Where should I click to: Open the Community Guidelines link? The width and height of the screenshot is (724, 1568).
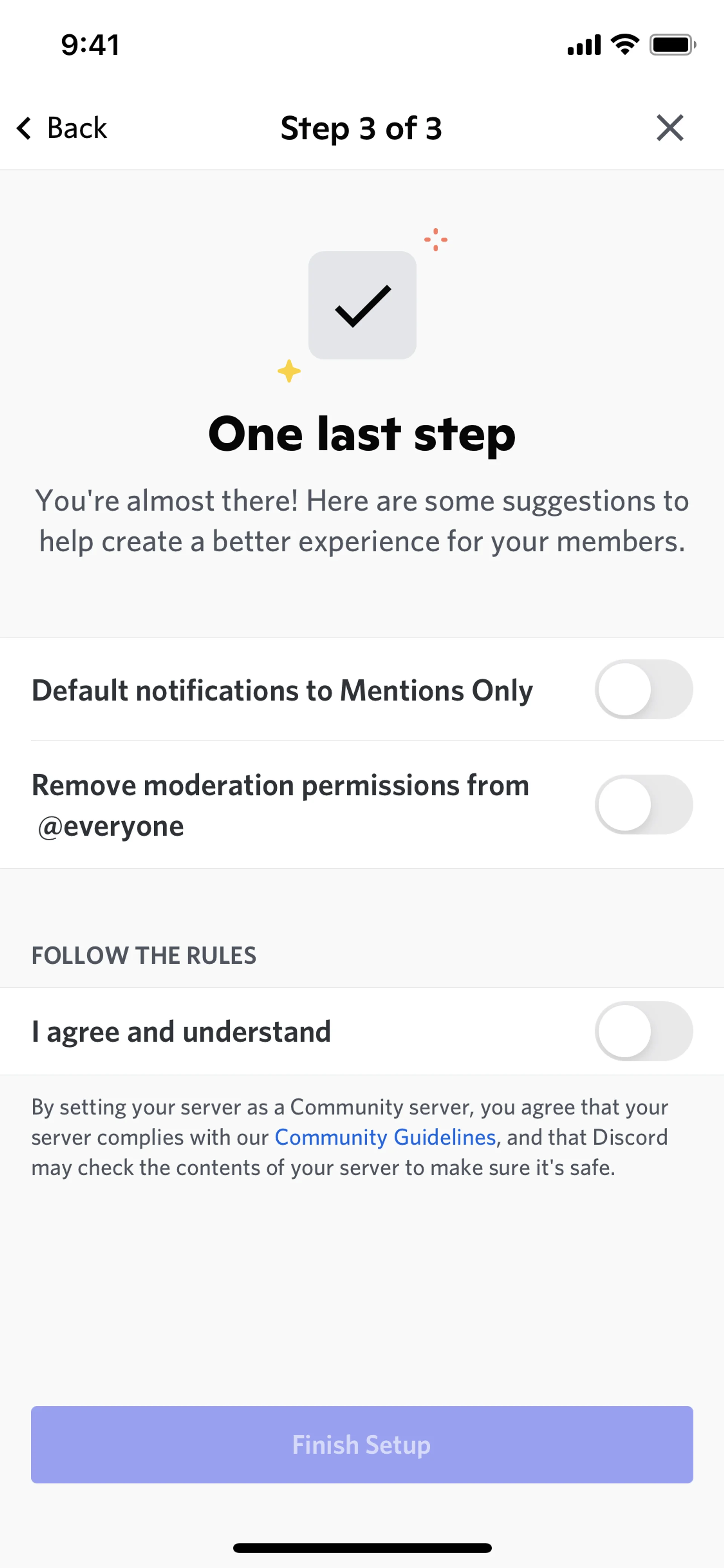385,1137
